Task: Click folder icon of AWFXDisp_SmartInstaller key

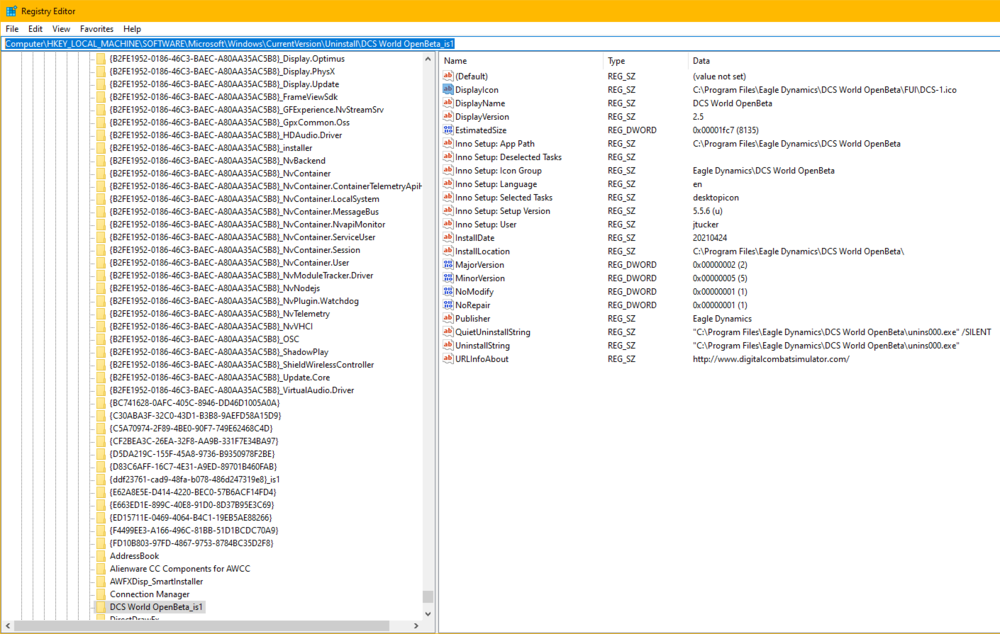Action: pos(101,581)
